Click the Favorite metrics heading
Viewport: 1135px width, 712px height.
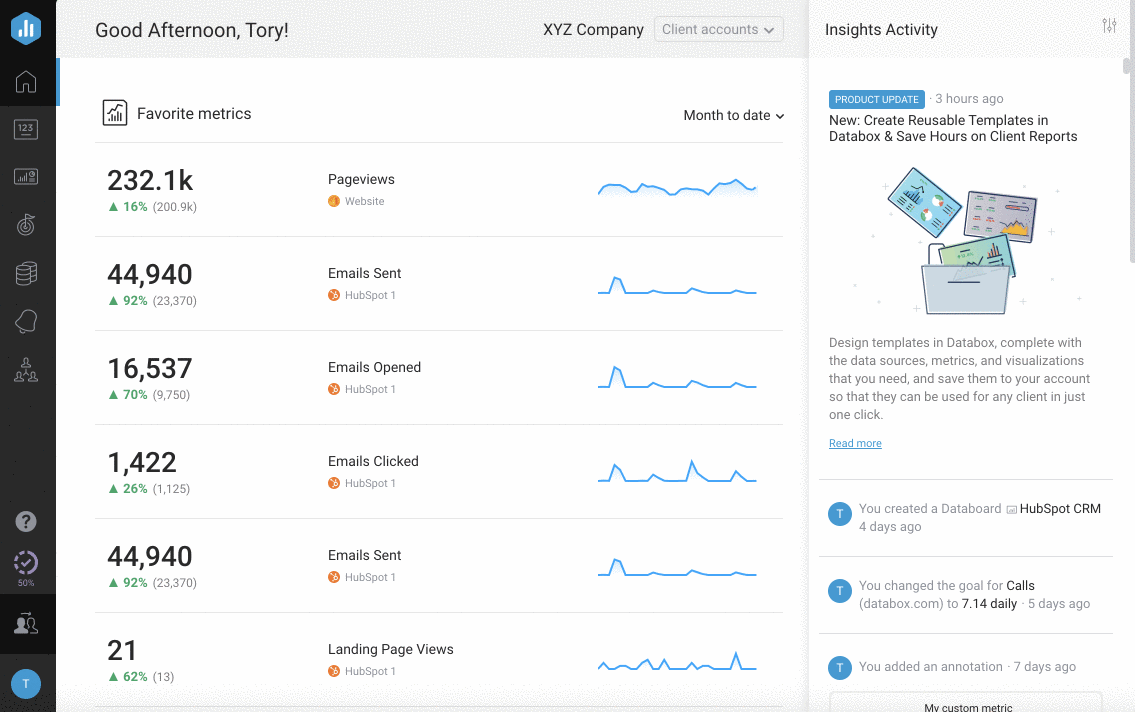(194, 114)
